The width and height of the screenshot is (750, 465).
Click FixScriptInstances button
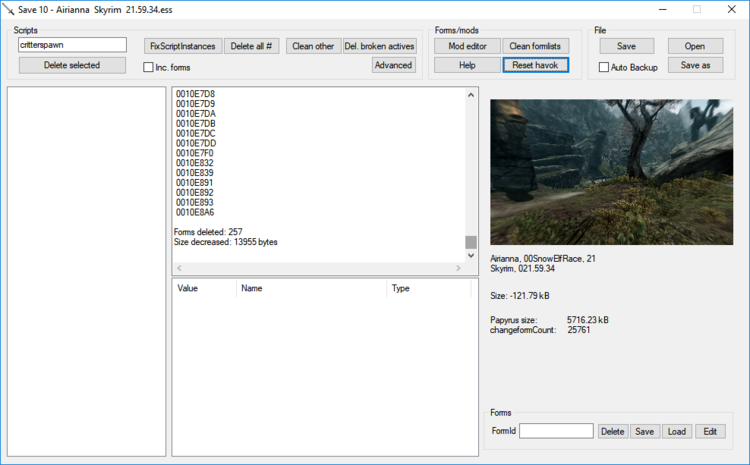(x=183, y=46)
